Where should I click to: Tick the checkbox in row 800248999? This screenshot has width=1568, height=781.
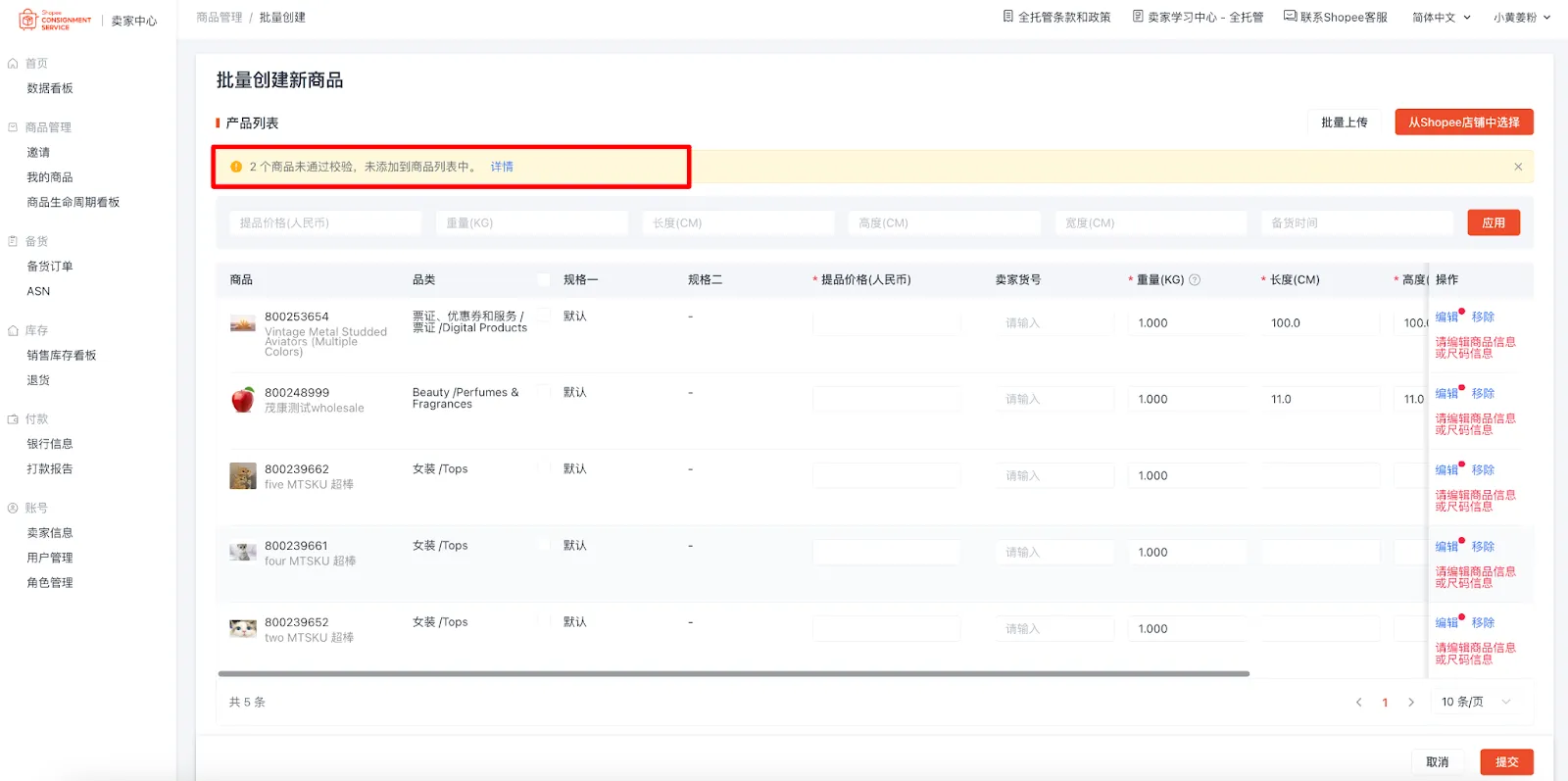point(544,393)
